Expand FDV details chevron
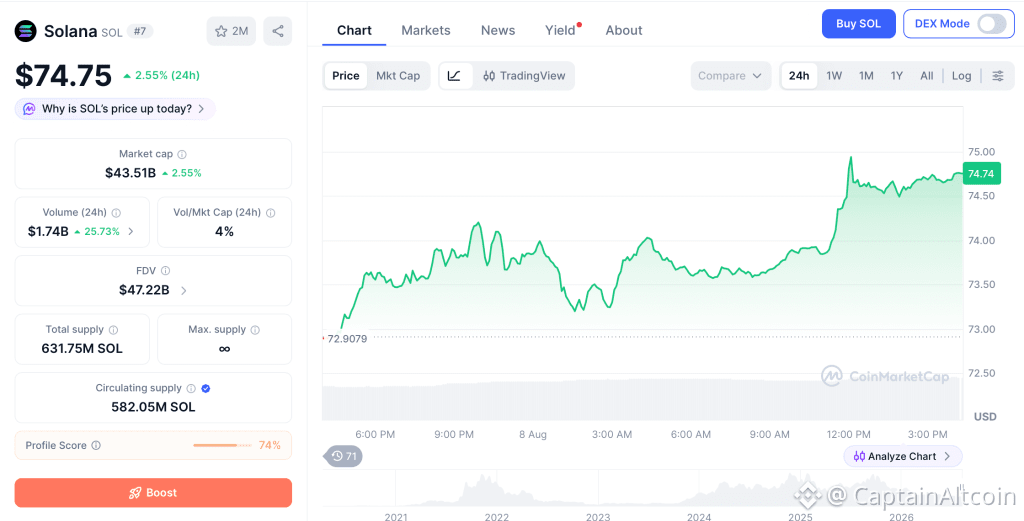The image size is (1024, 521). pyautogui.click(x=184, y=291)
